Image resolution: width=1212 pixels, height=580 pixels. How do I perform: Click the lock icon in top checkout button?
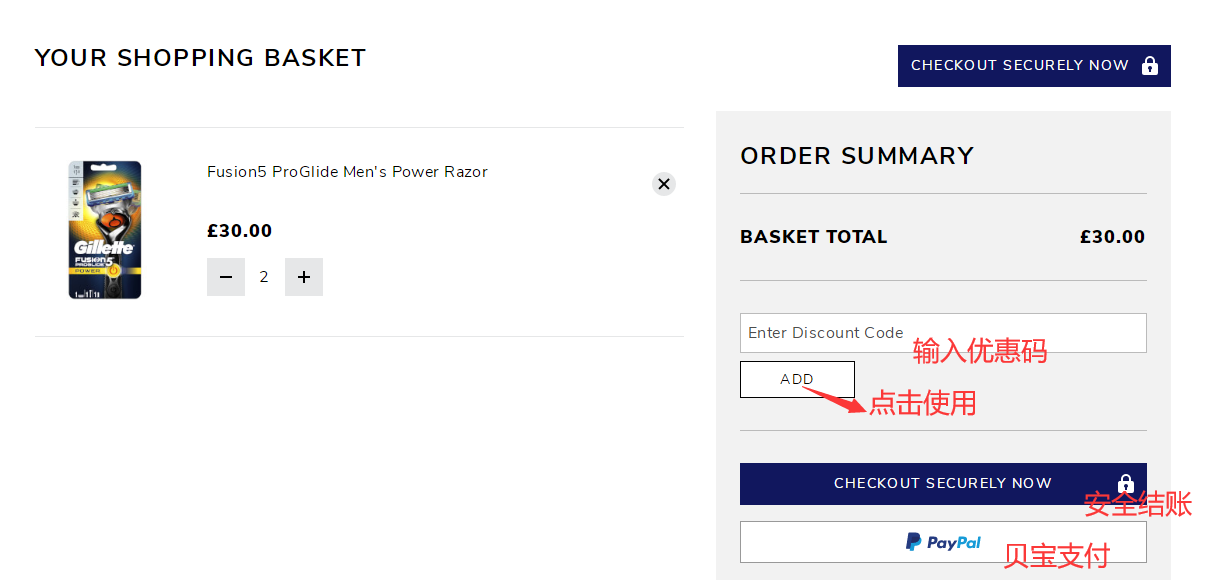(1150, 66)
